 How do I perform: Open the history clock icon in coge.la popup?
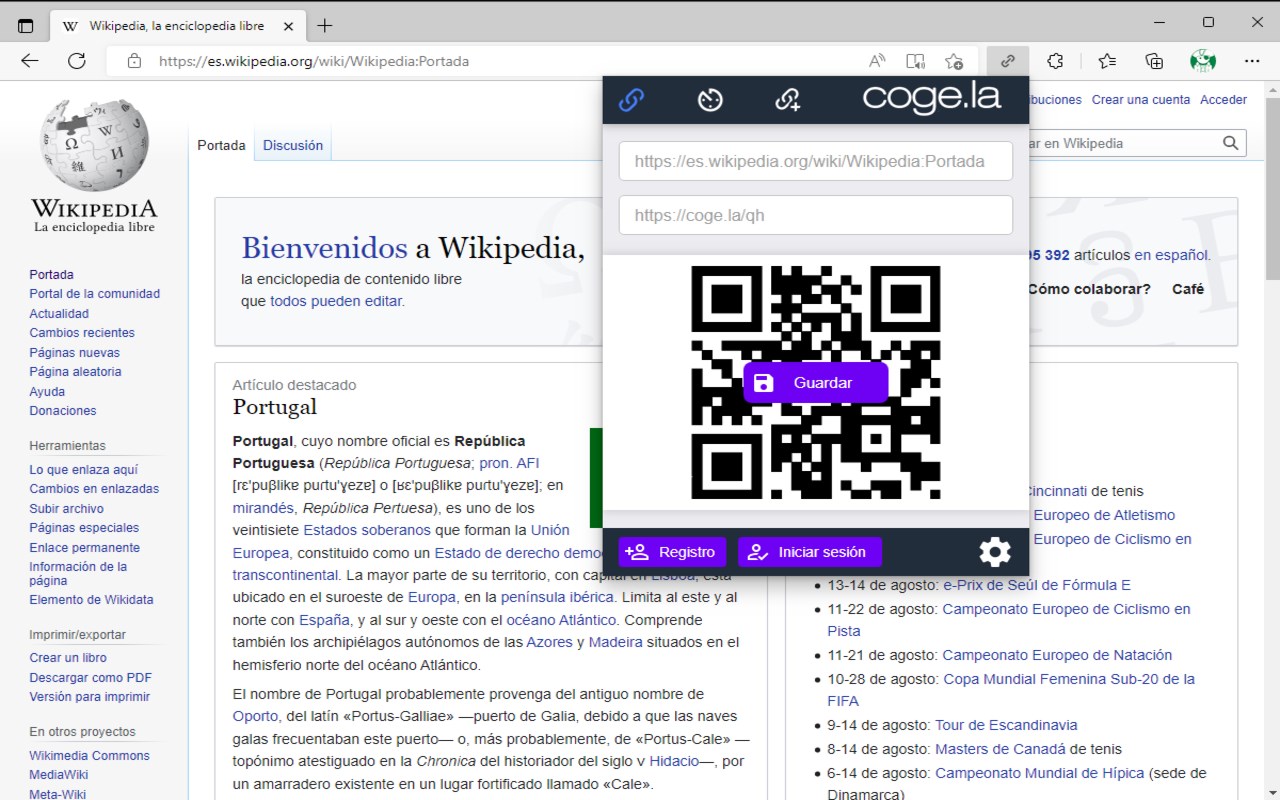tap(710, 99)
